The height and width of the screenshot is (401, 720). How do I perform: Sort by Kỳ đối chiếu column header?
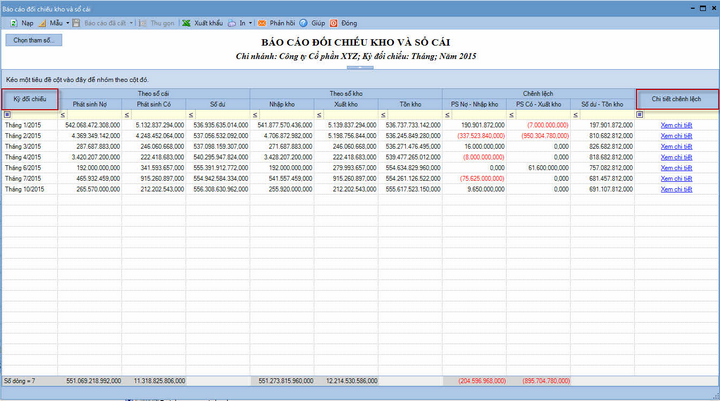click(30, 99)
